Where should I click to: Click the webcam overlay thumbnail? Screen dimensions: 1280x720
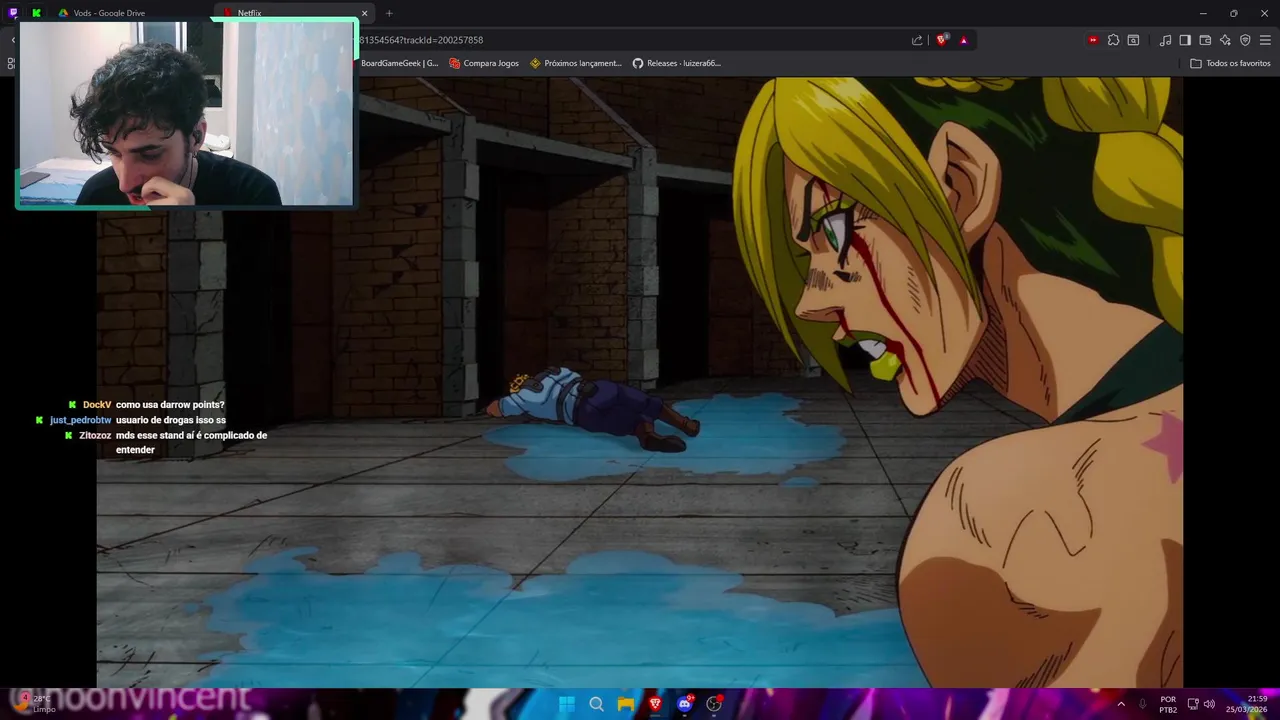pyautogui.click(x=186, y=113)
